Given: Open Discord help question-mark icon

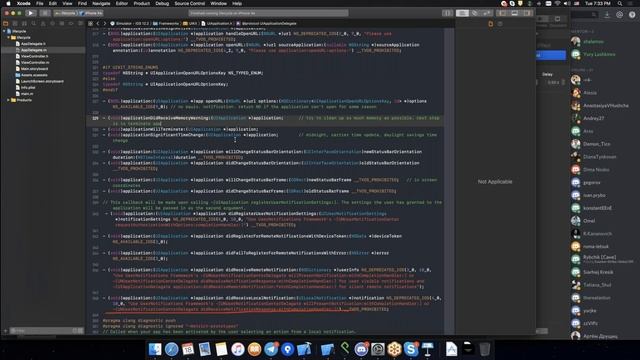Looking at the screenshot, I should point(632,15).
